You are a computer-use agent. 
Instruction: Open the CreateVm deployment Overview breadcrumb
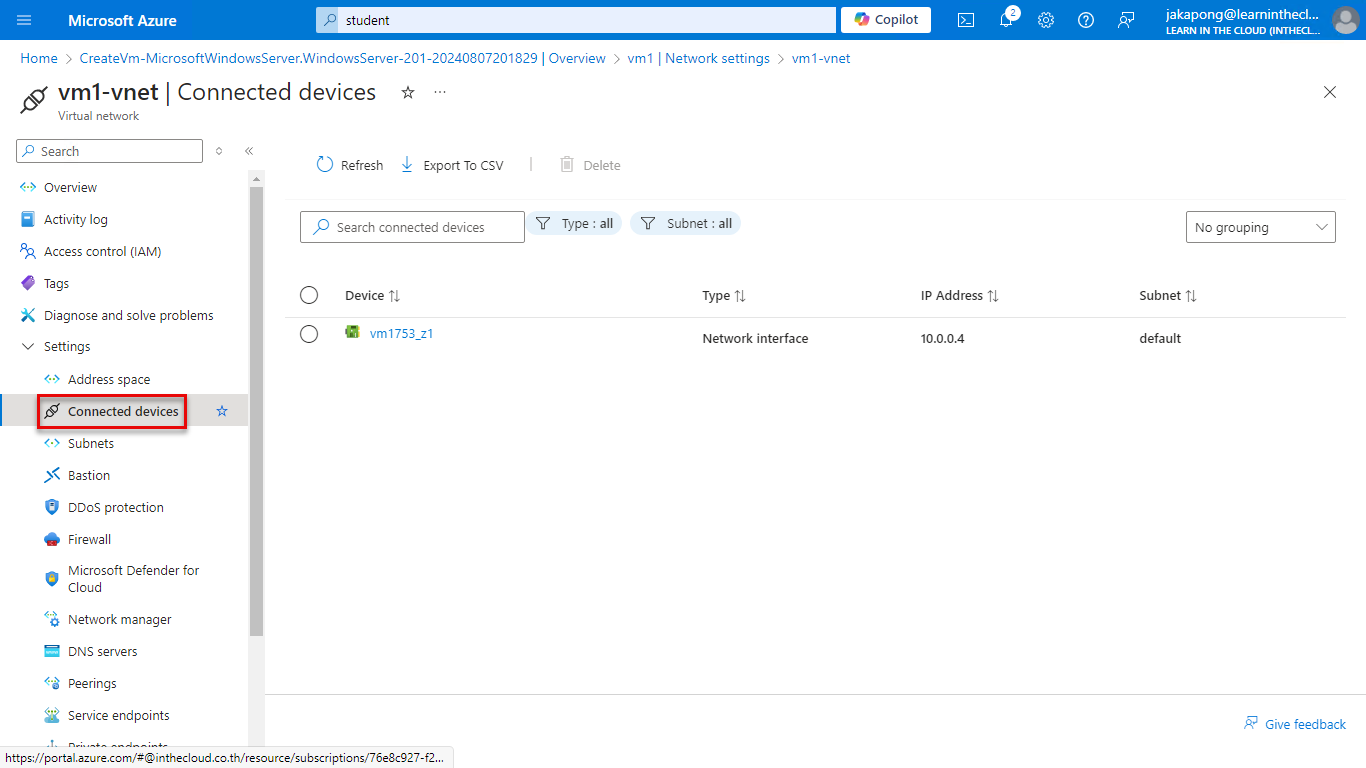(343, 58)
